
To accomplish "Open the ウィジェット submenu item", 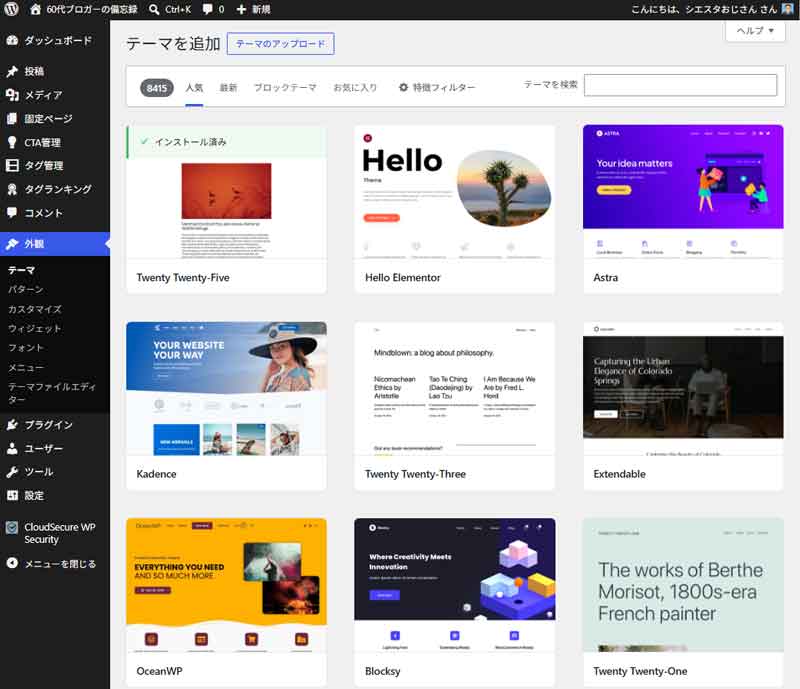I will 35,329.
